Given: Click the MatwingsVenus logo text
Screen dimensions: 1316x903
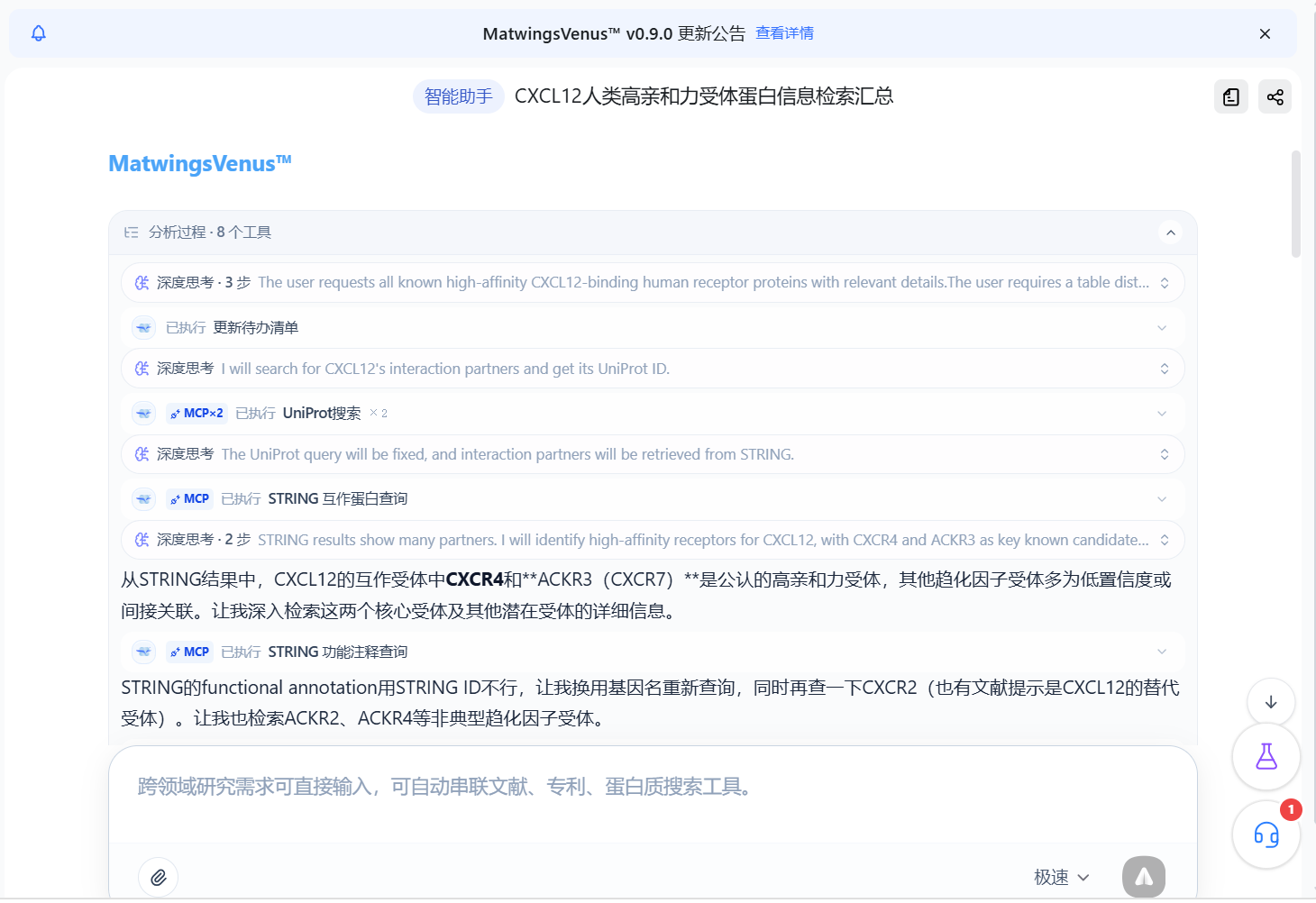Looking at the screenshot, I should click(200, 163).
